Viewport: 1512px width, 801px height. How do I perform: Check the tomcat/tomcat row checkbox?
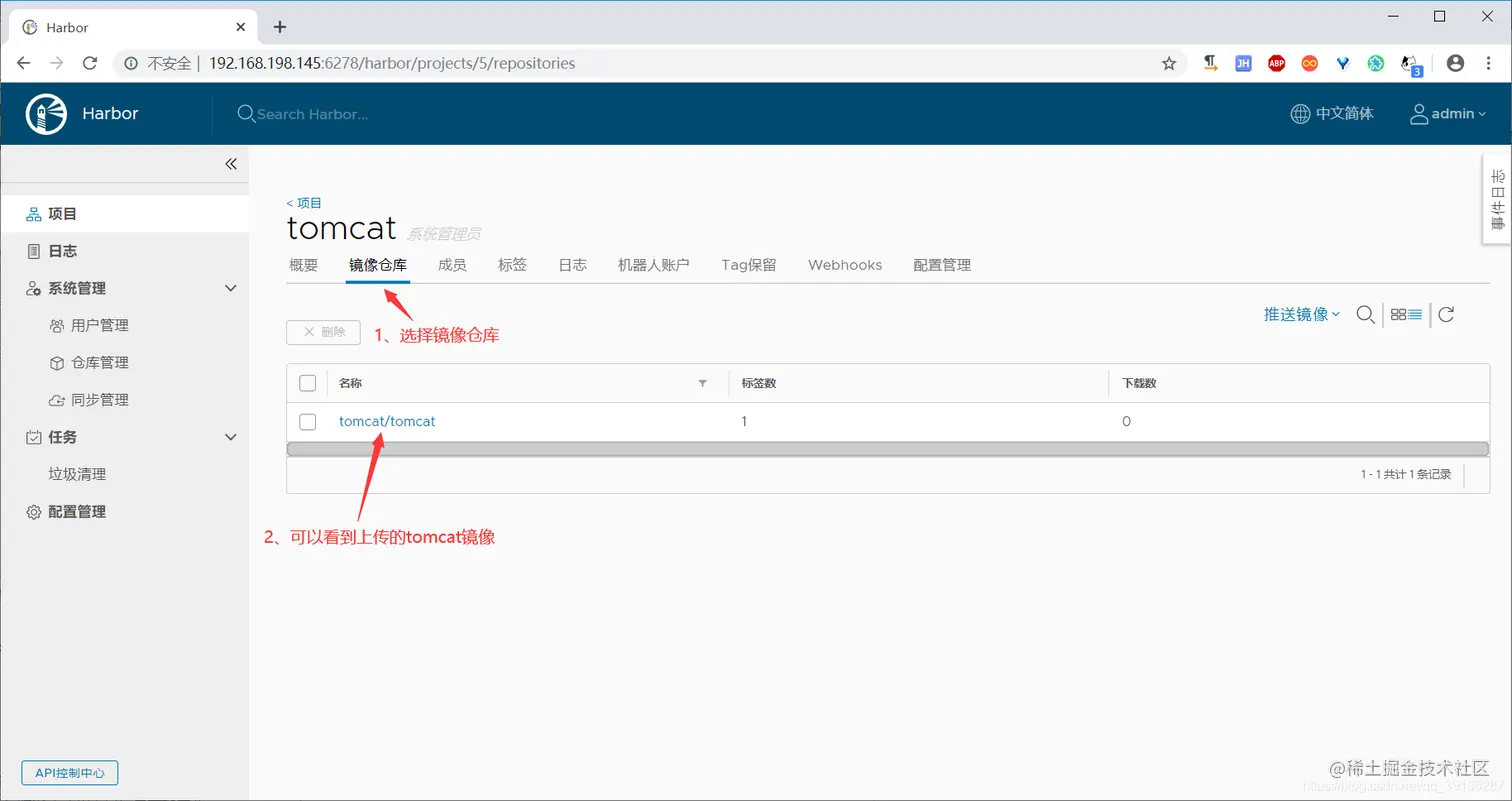tap(307, 422)
